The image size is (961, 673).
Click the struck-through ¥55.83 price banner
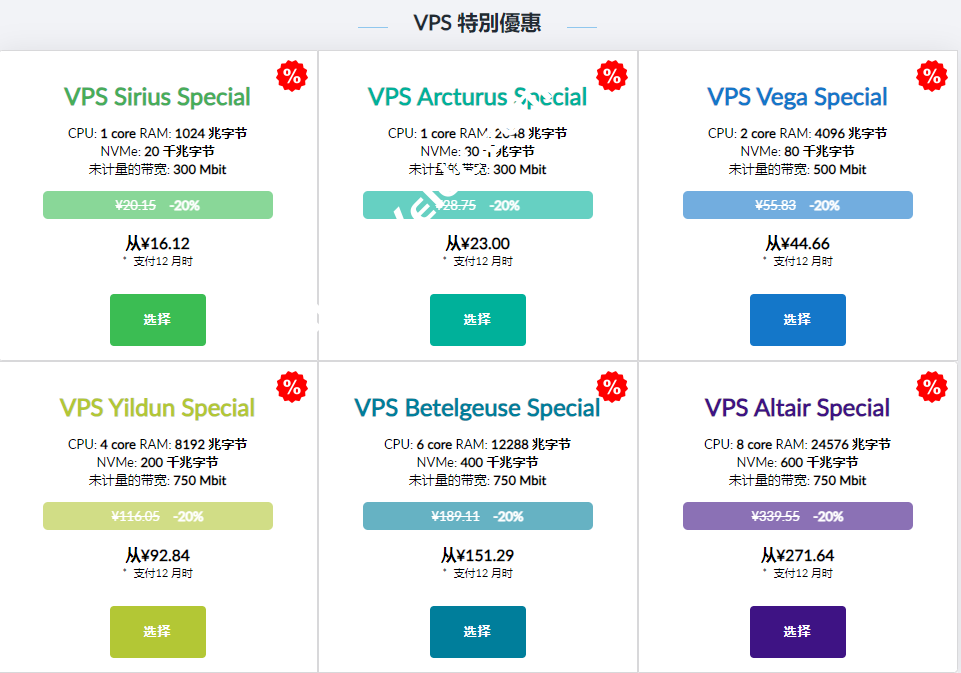coord(797,205)
